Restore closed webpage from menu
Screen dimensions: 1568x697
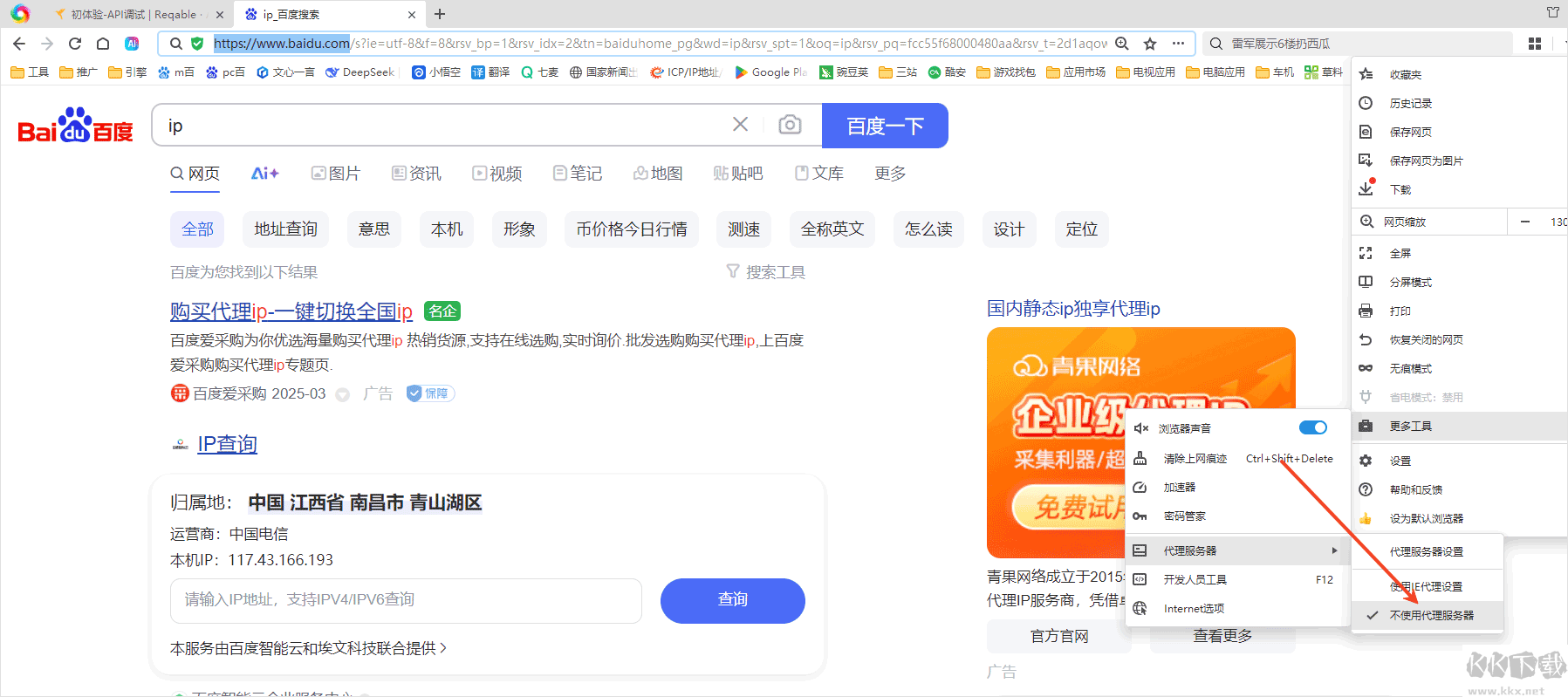click(x=1460, y=340)
